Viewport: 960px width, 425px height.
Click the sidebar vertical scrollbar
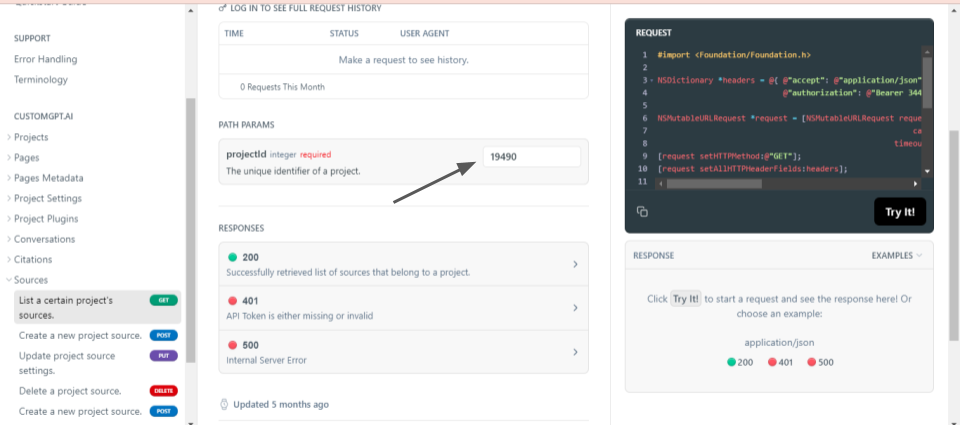tap(190, 230)
